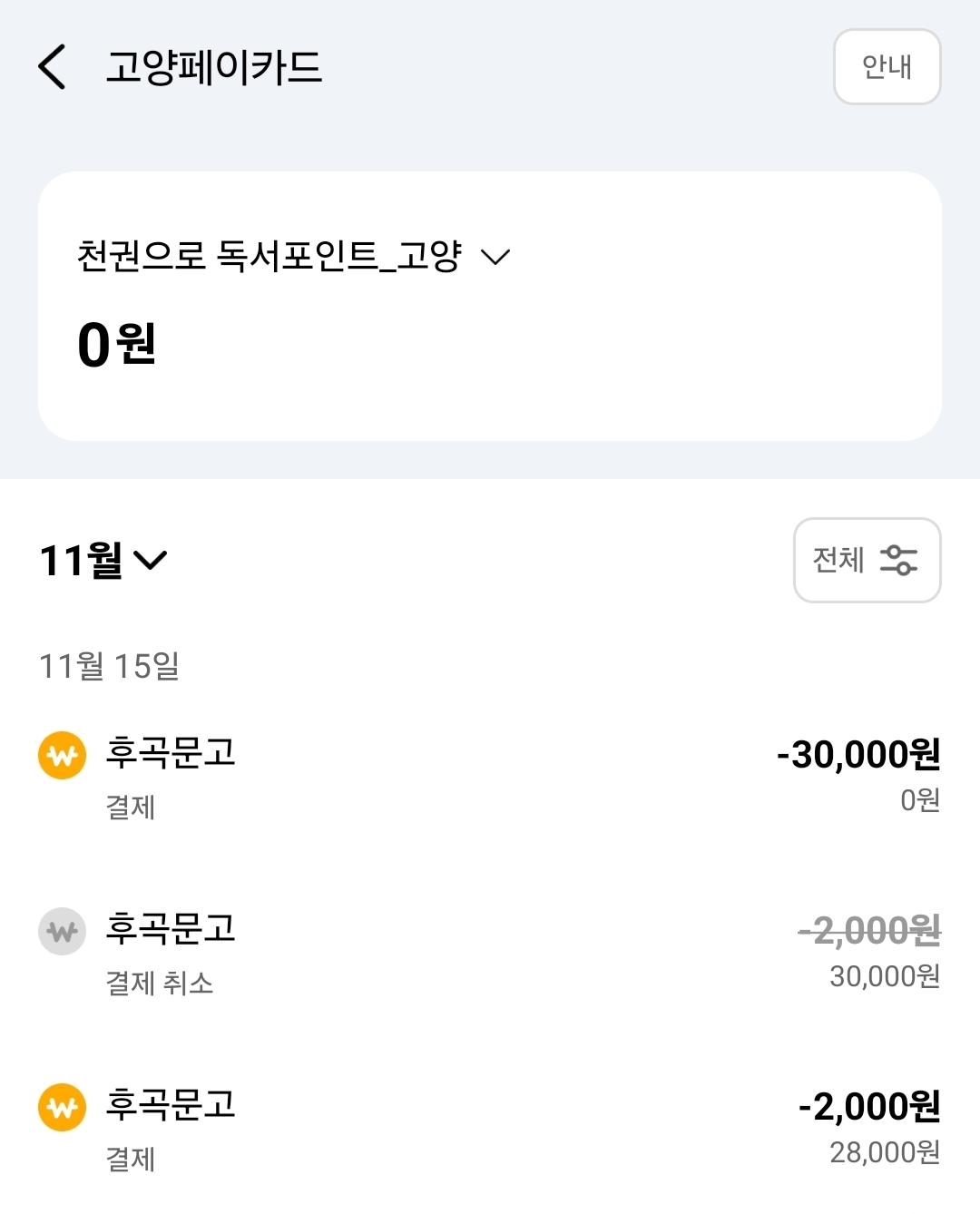Tap the filter sliders icon
This screenshot has height=1214, width=980.
pos(898,560)
